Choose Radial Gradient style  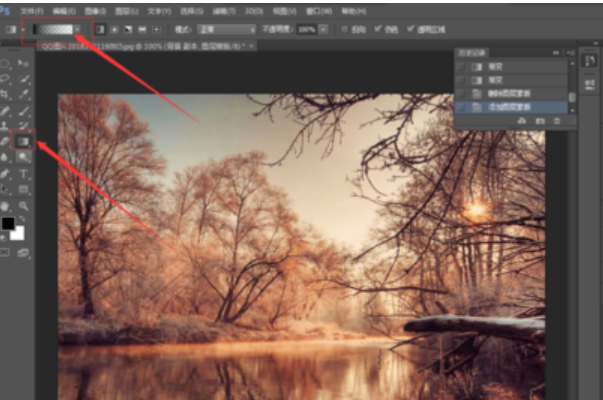pos(114,30)
